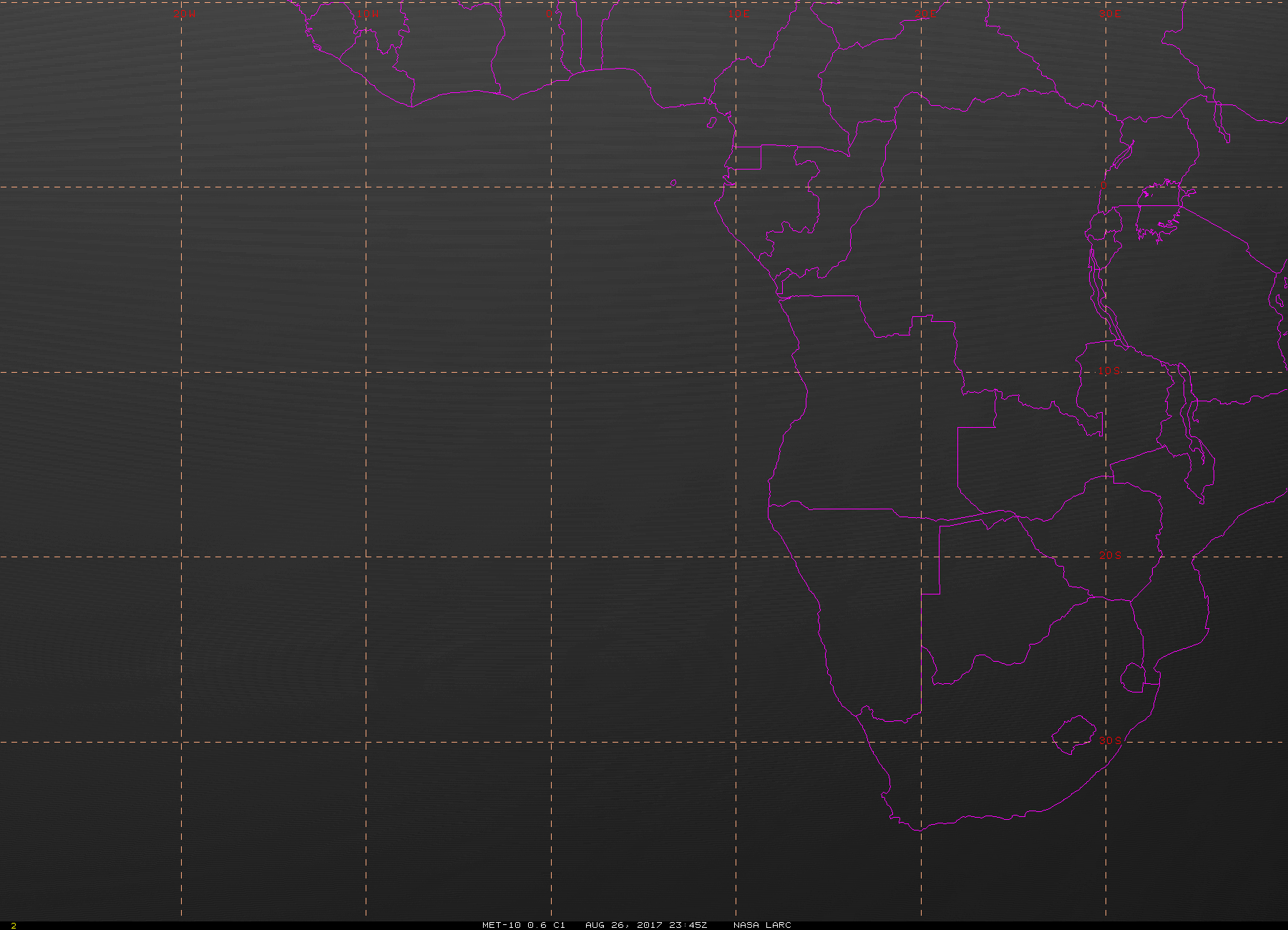
Task: Click the "NASA LARC" credit text
Action: 762,925
